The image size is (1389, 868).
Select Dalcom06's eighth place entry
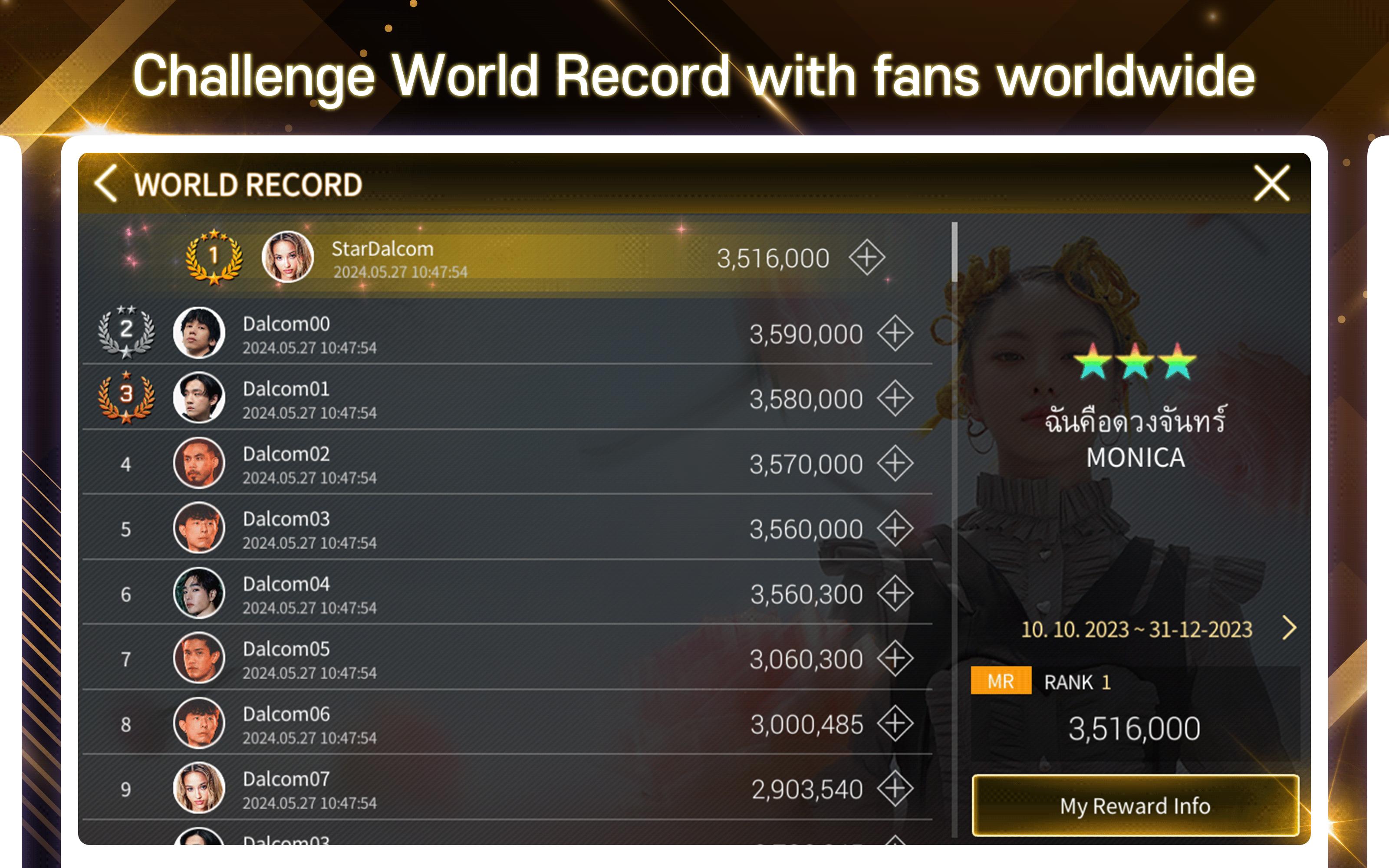coord(507,723)
